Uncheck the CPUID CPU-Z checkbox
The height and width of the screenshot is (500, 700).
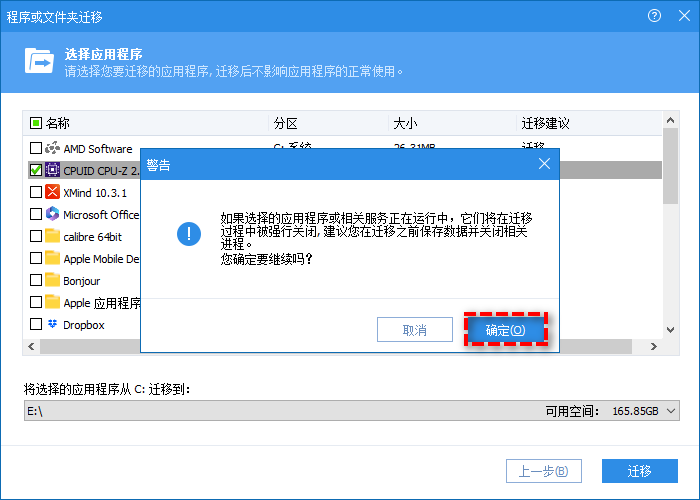point(36,170)
